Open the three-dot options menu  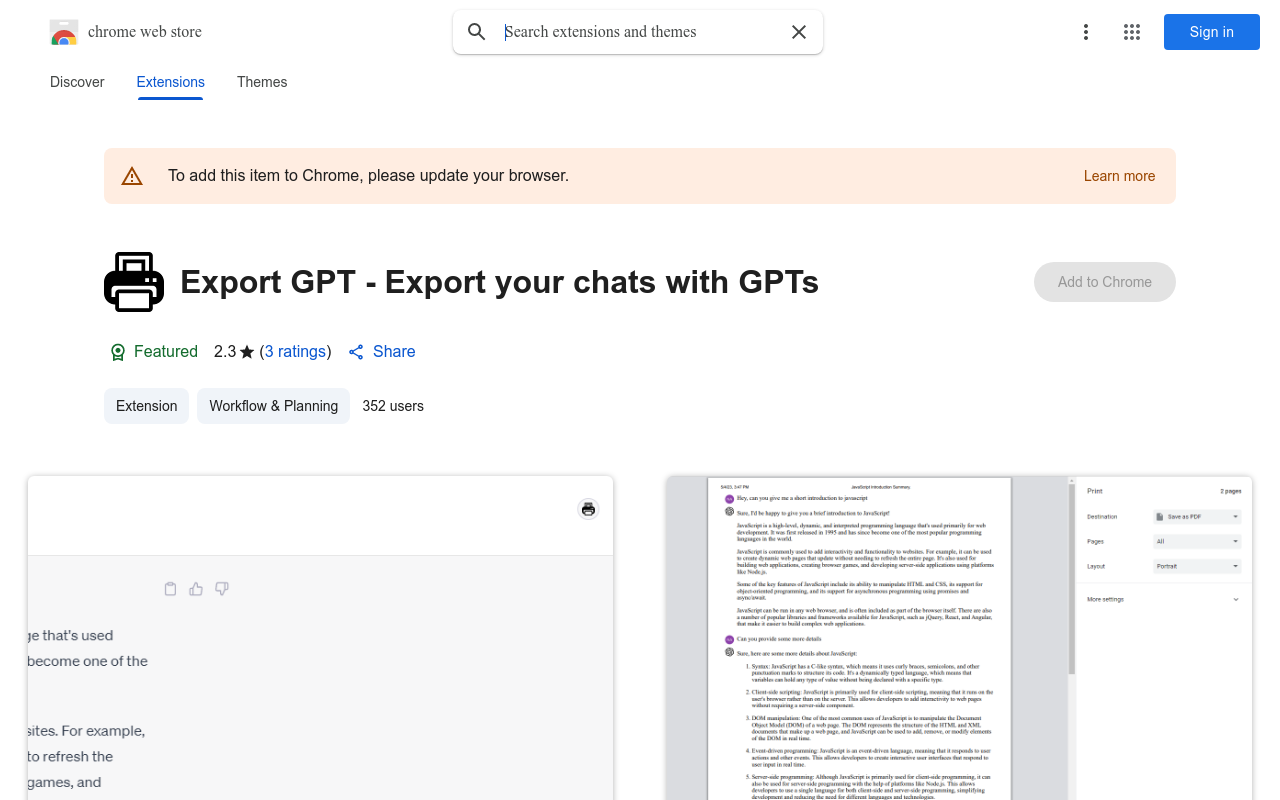coord(1086,32)
